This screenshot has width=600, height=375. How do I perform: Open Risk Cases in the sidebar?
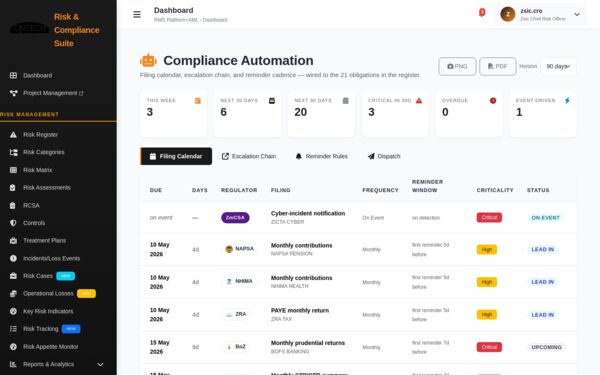point(38,276)
